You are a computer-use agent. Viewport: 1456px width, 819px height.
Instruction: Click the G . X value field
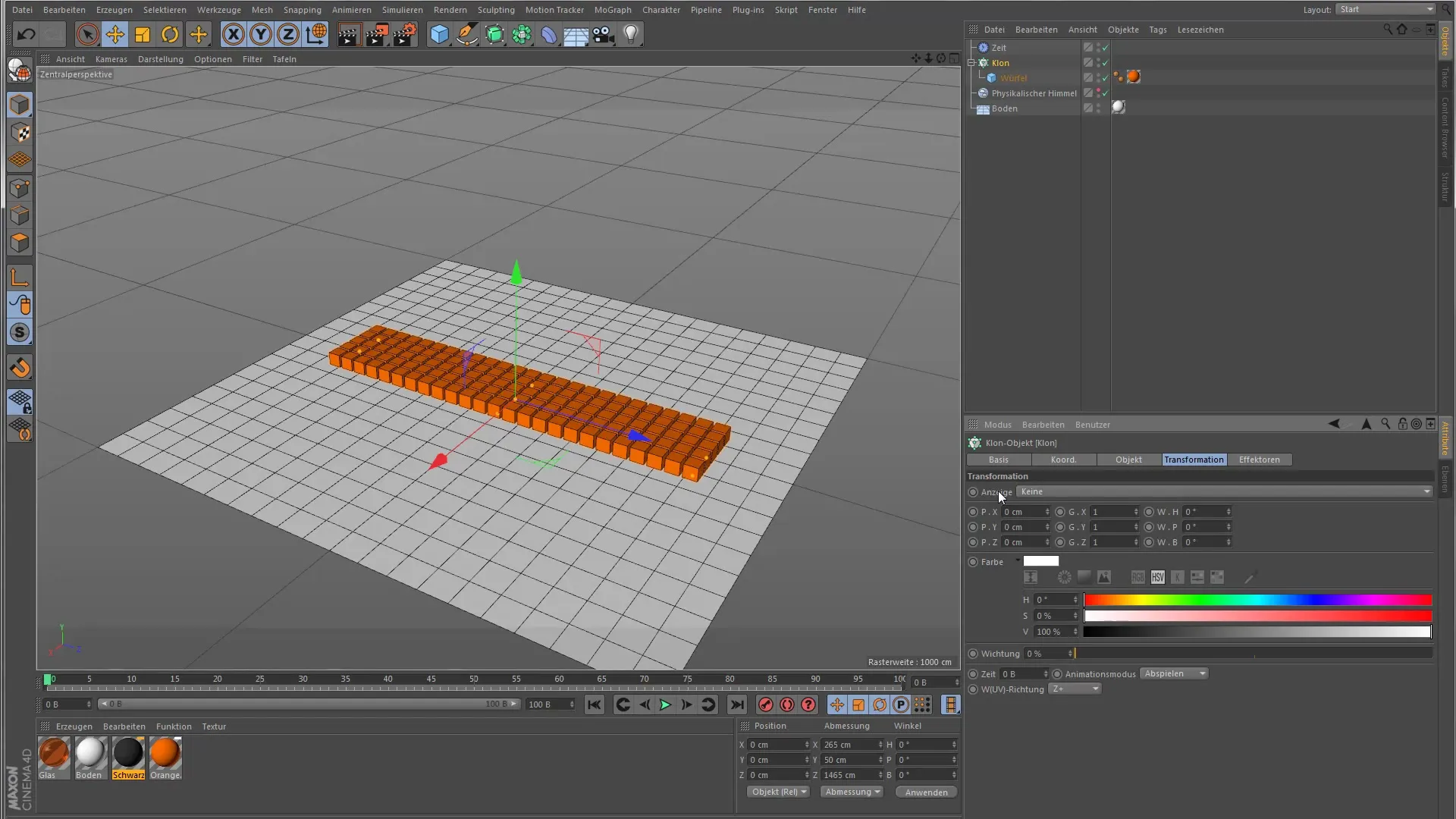pos(1115,512)
